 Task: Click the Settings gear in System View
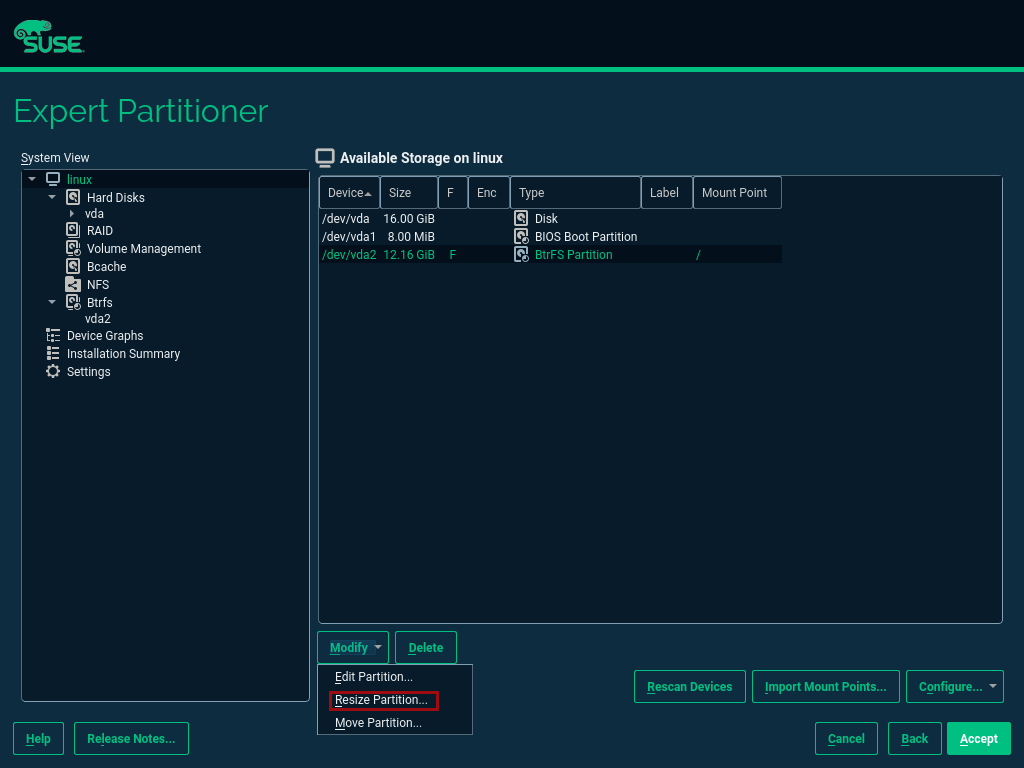[x=52, y=371]
